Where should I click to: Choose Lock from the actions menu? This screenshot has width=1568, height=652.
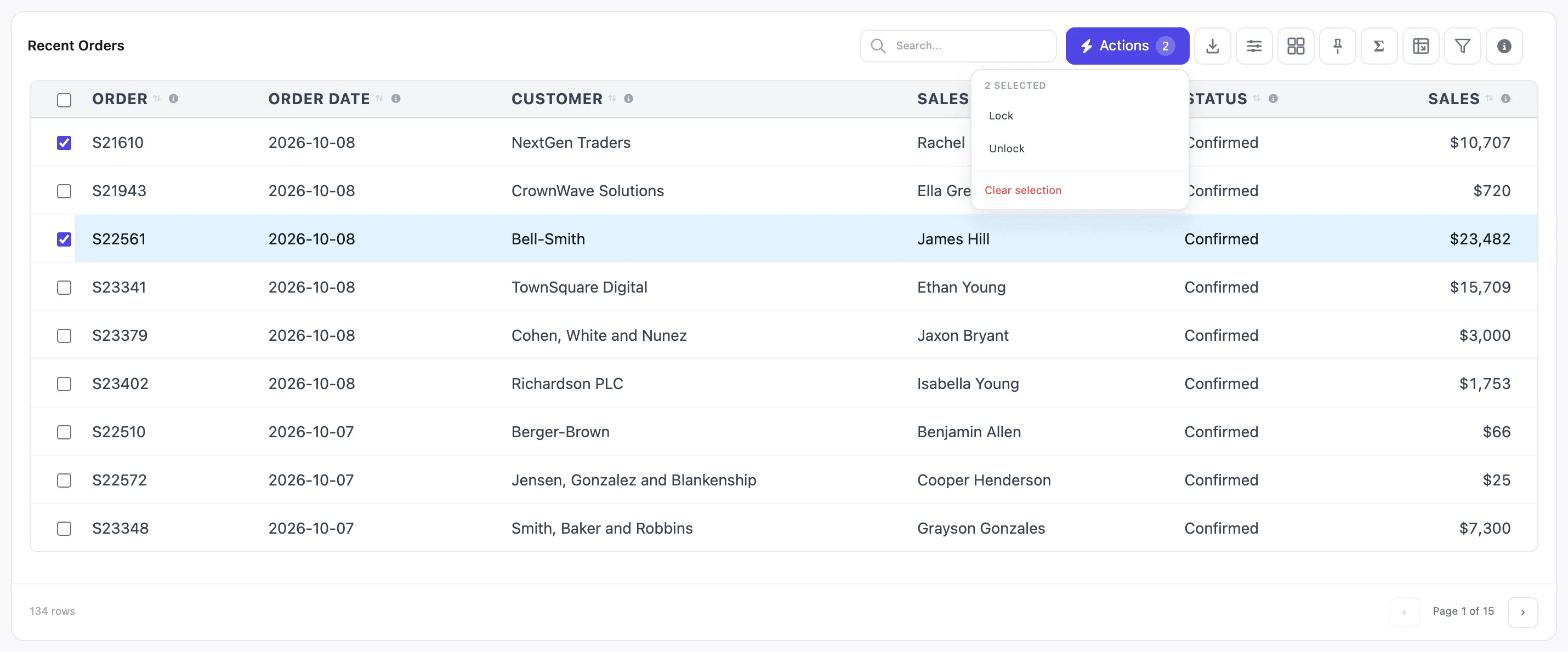click(1080, 116)
